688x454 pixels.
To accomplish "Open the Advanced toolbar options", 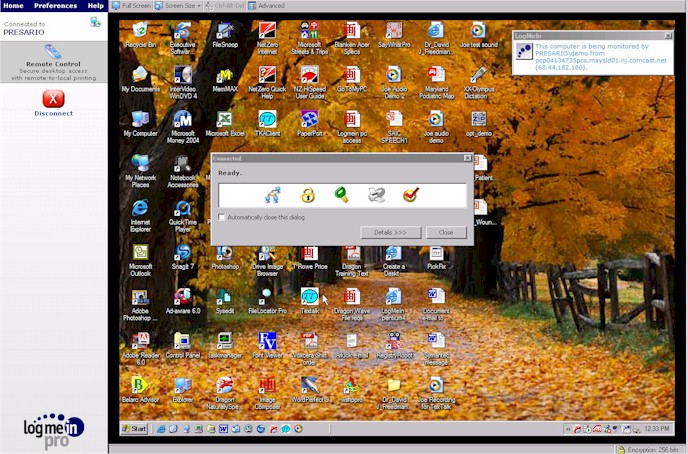I will tap(266, 6).
